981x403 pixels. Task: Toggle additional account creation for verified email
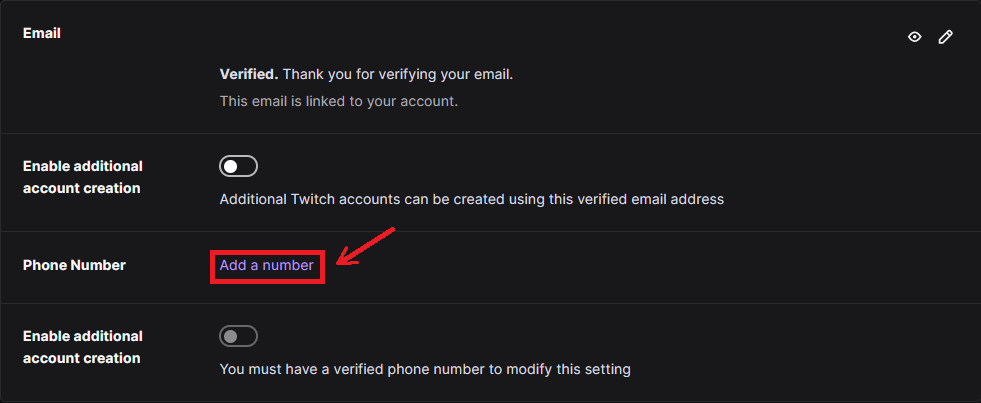238,166
